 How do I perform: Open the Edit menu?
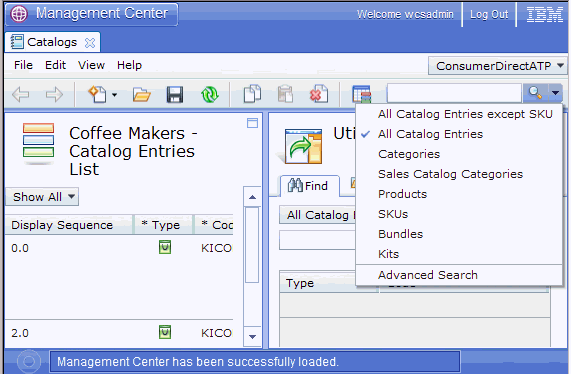55,65
